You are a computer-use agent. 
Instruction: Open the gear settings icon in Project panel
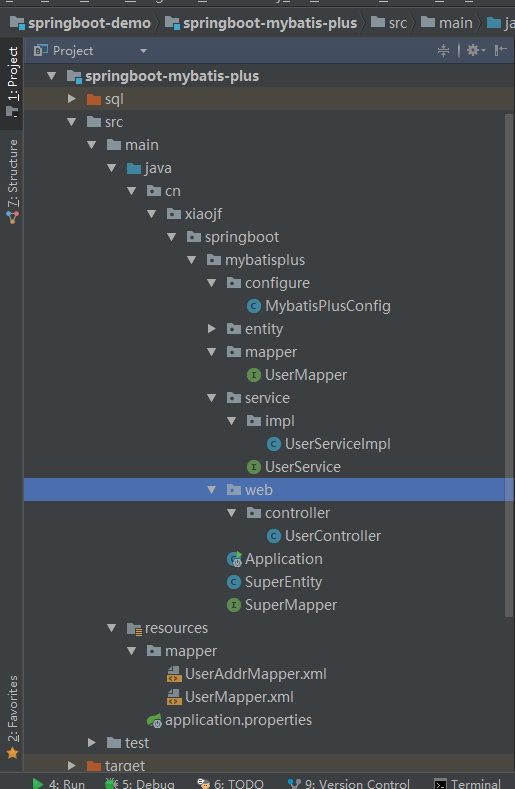473,50
